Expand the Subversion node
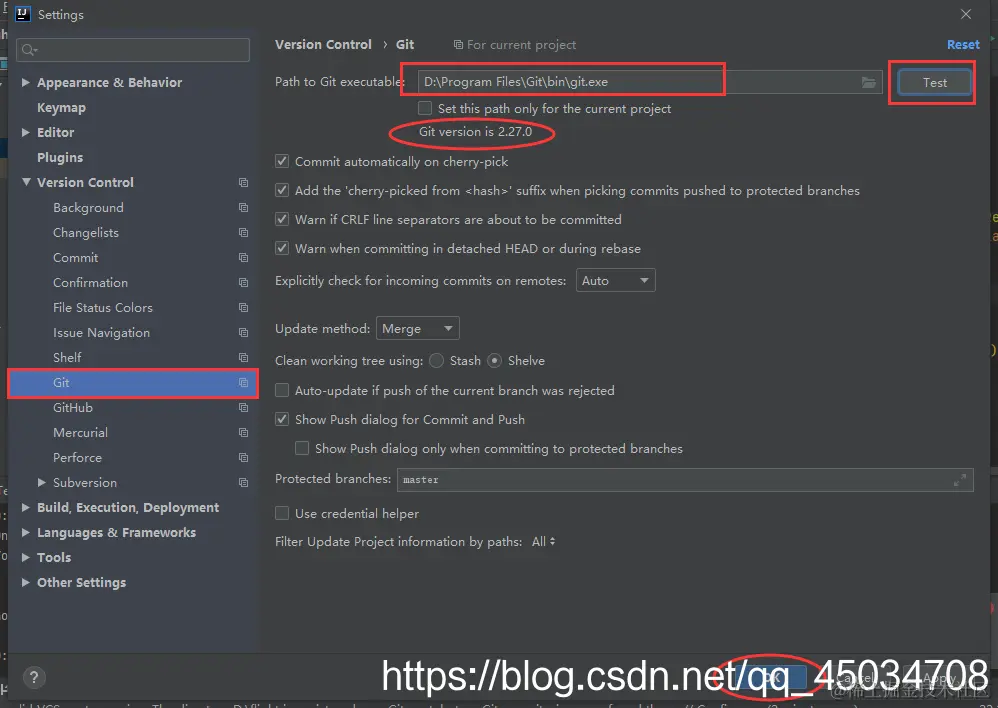The width and height of the screenshot is (998, 708). (x=42, y=483)
